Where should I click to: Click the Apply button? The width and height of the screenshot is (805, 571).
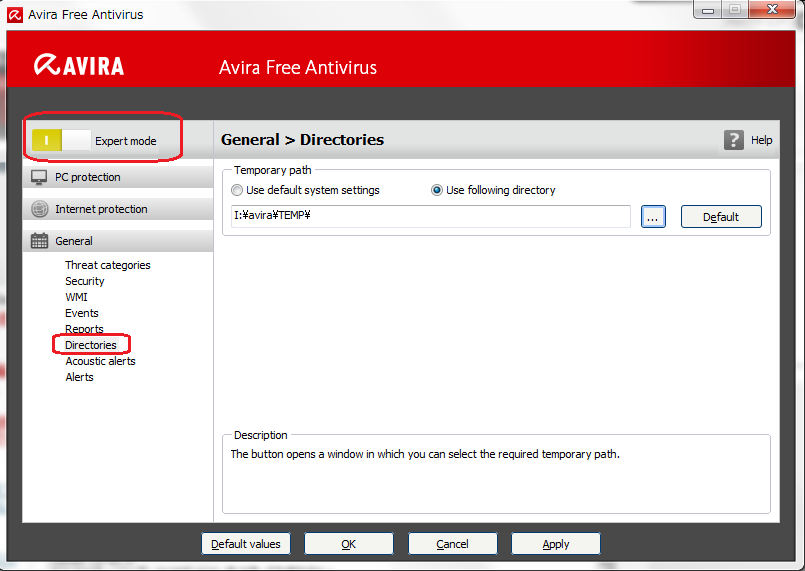pos(555,544)
